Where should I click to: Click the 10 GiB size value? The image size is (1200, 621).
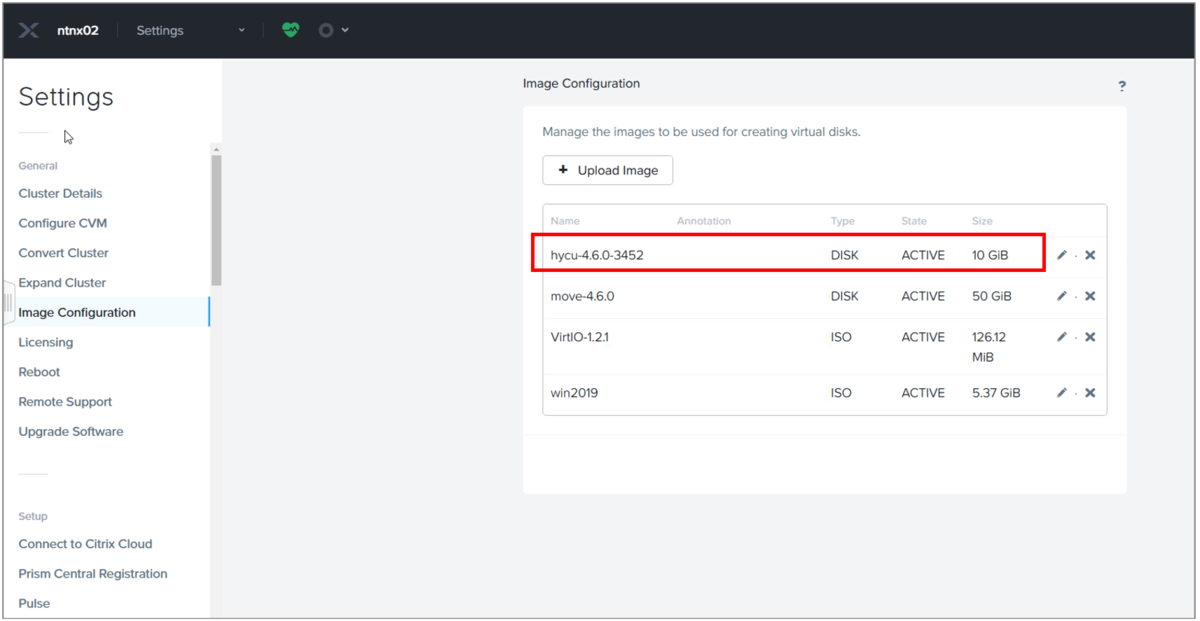[990, 255]
